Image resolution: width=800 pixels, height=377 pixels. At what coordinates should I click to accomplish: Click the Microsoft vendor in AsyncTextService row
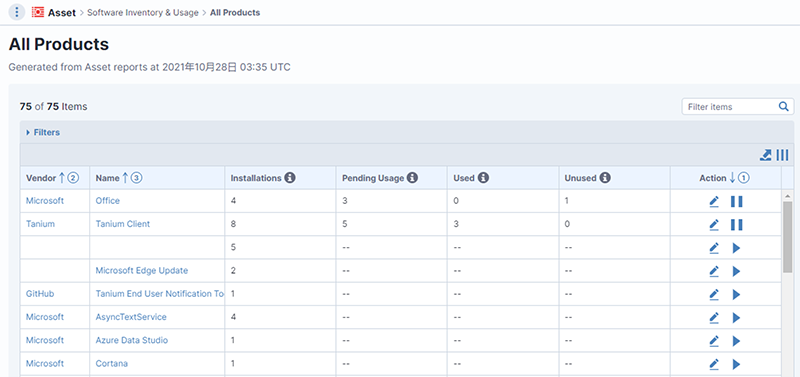(x=45, y=317)
